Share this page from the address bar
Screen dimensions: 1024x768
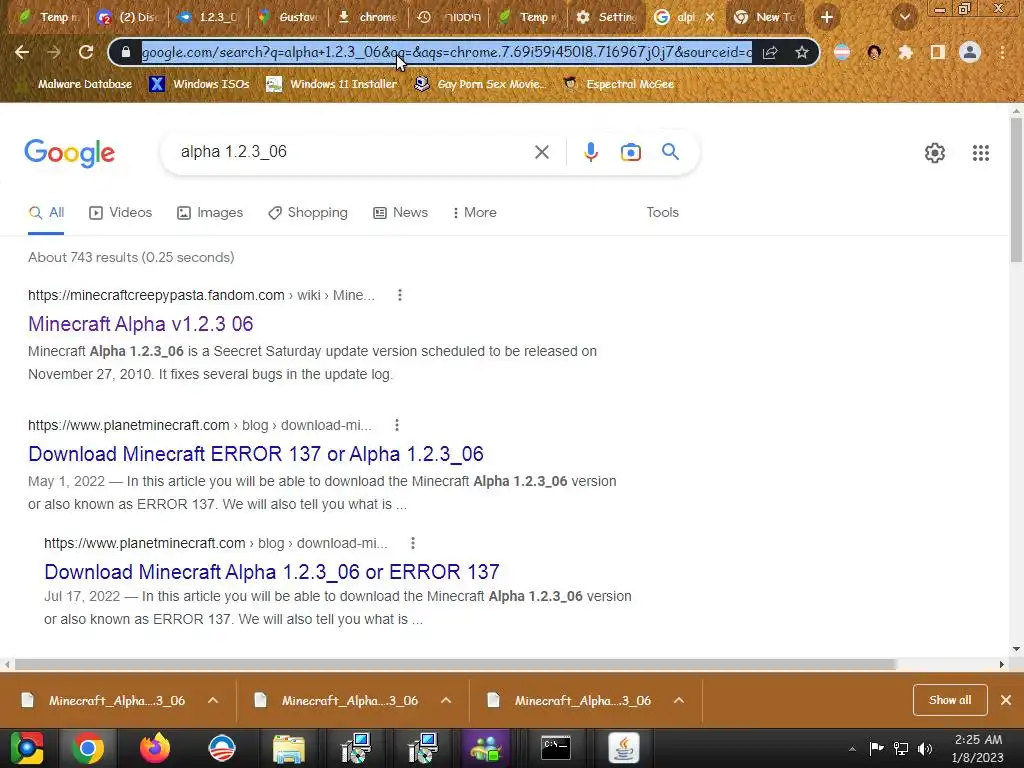click(x=770, y=52)
